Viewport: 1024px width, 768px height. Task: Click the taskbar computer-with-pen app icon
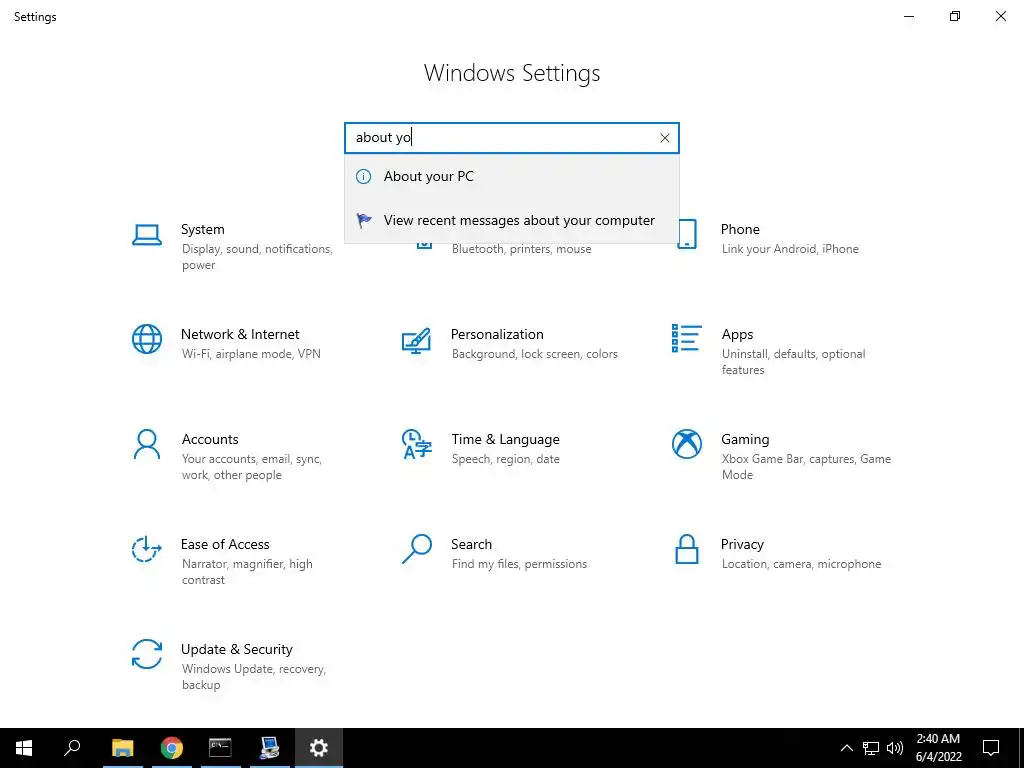pyautogui.click(x=269, y=748)
